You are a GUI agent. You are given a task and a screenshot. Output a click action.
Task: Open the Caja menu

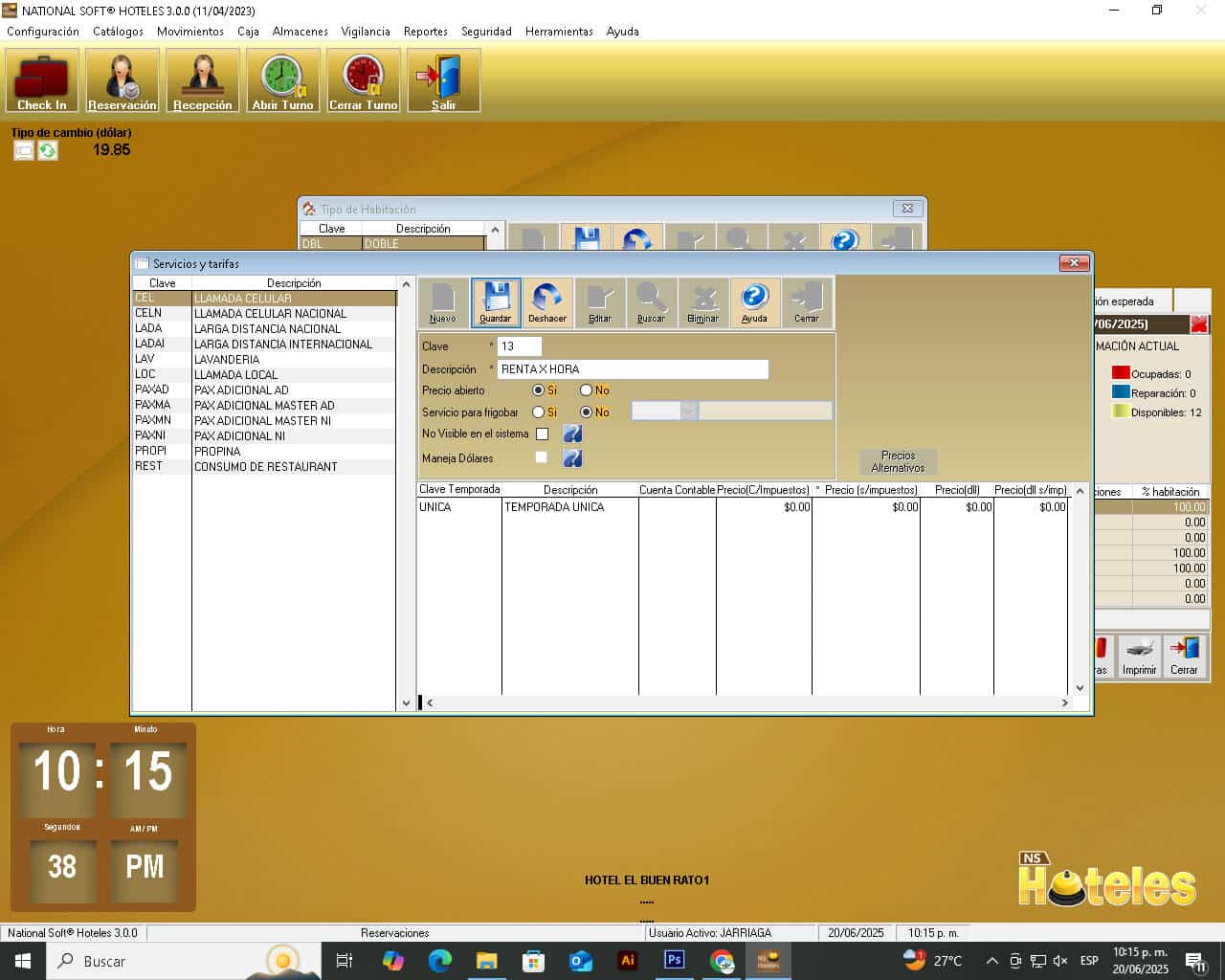point(249,32)
